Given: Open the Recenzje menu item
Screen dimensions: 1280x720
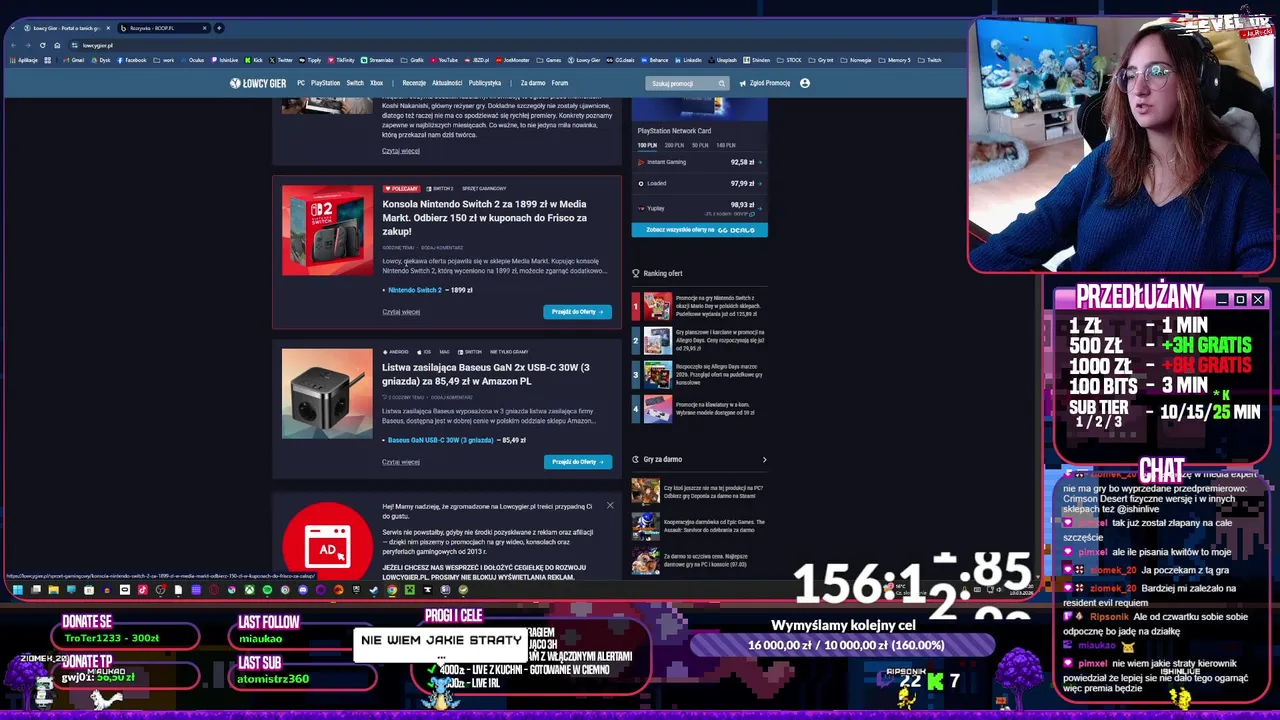Looking at the screenshot, I should (414, 83).
